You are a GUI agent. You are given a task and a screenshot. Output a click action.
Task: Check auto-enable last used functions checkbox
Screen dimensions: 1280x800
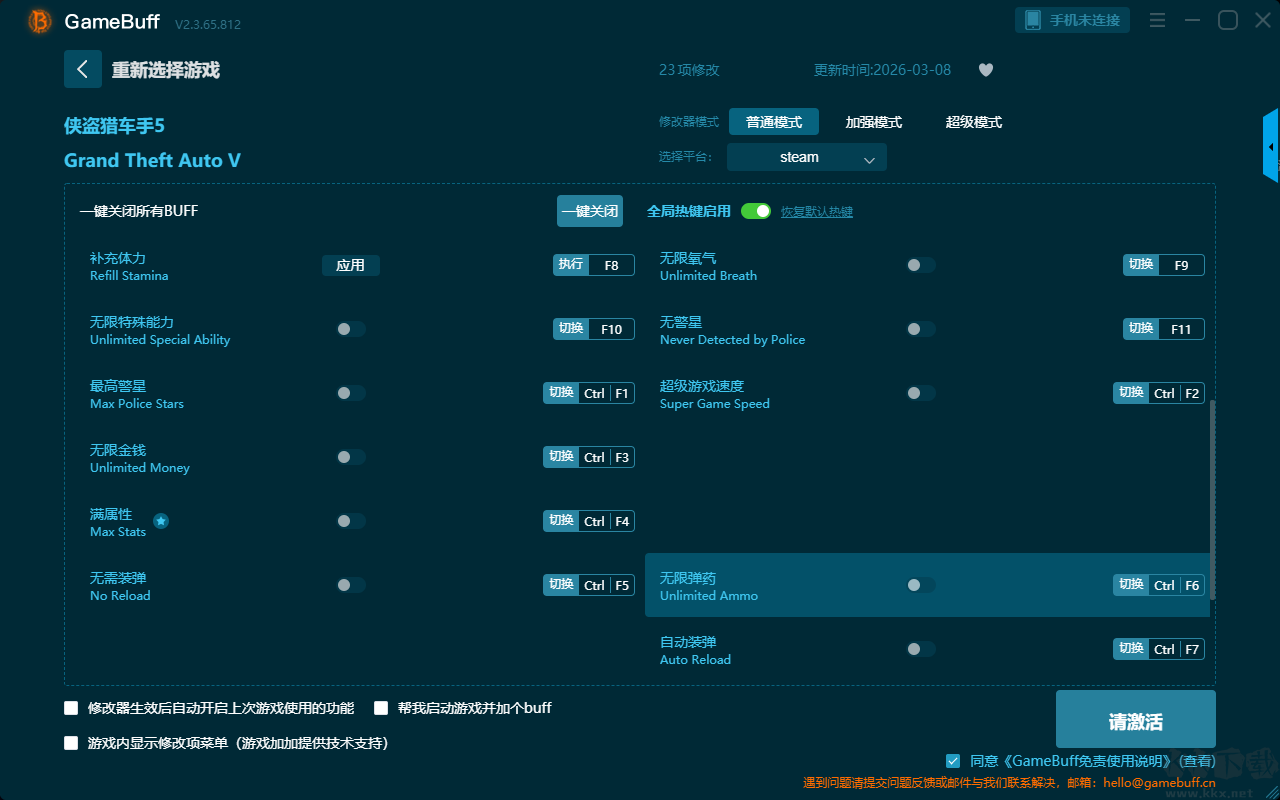(x=71, y=708)
